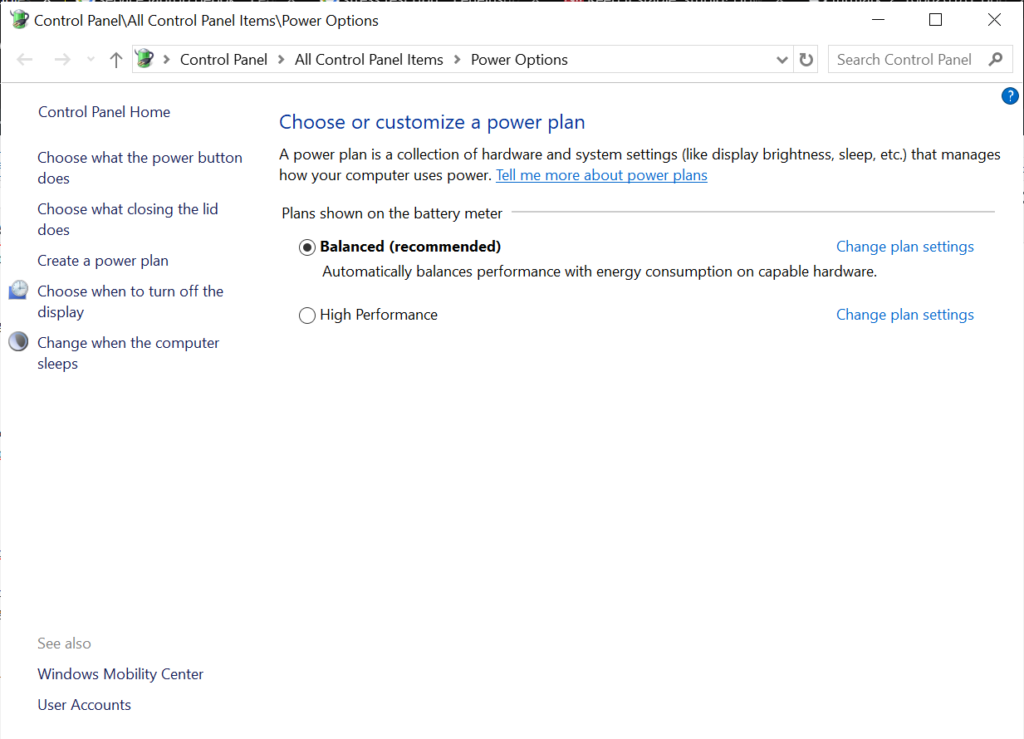Click the blue Help question mark icon
1024x739 pixels.
[1009, 96]
